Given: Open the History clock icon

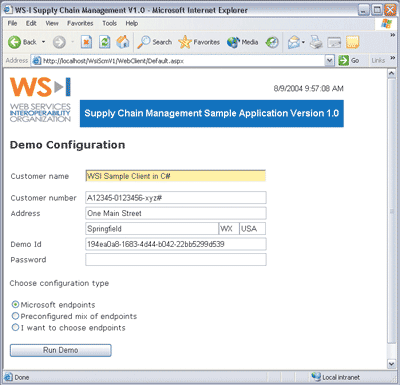Looking at the screenshot, I should 272,42.
